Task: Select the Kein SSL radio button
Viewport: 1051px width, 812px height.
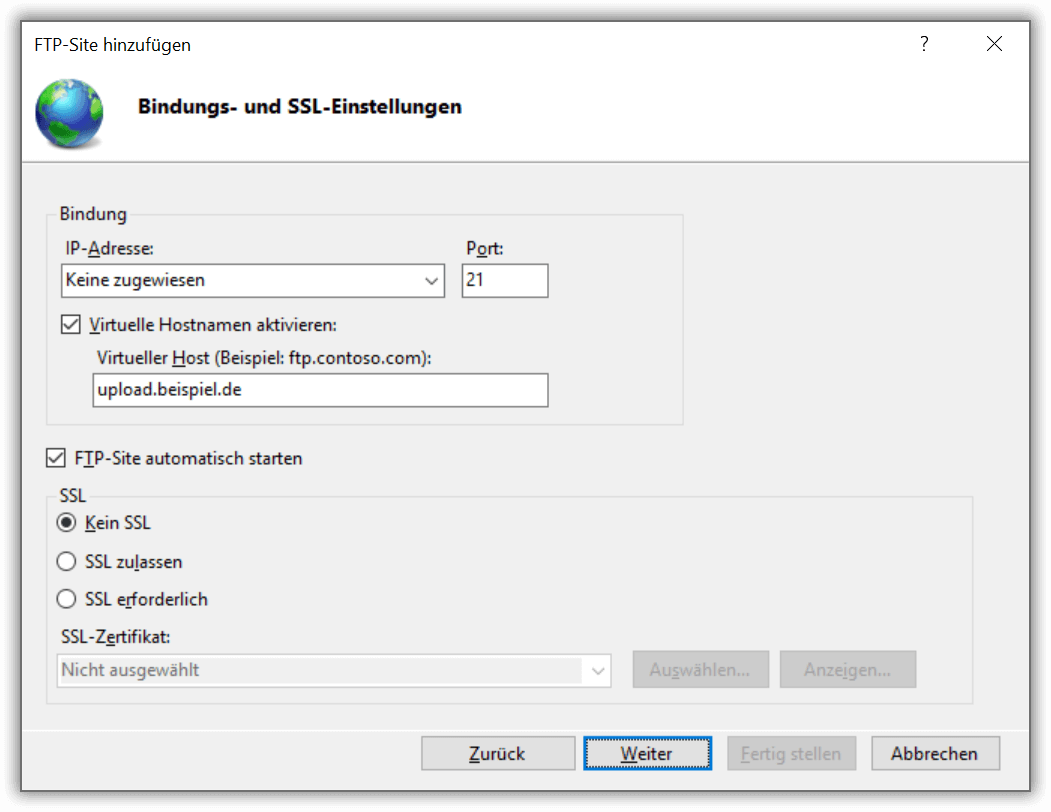Action: pyautogui.click(x=66, y=522)
